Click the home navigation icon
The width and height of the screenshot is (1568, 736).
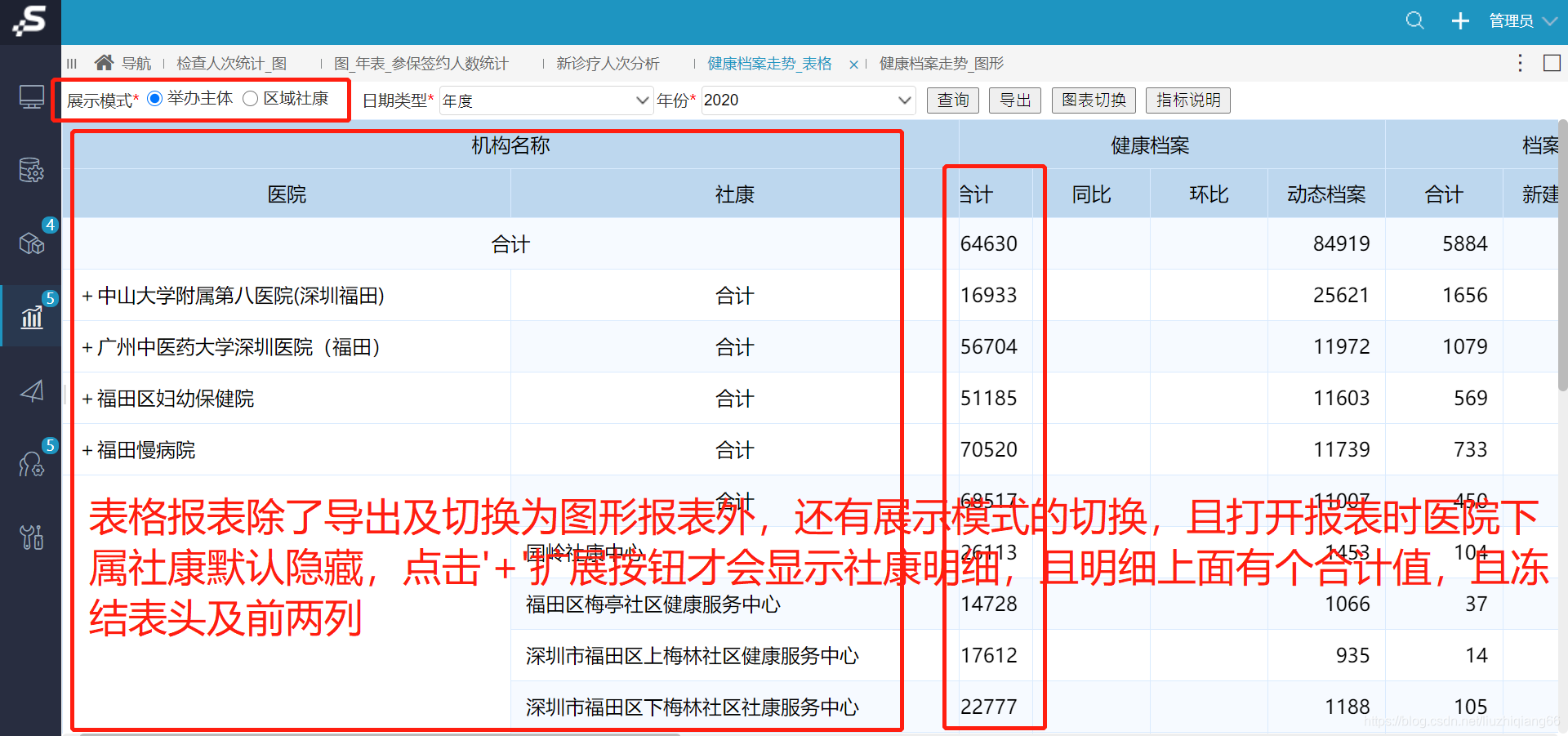tap(104, 62)
